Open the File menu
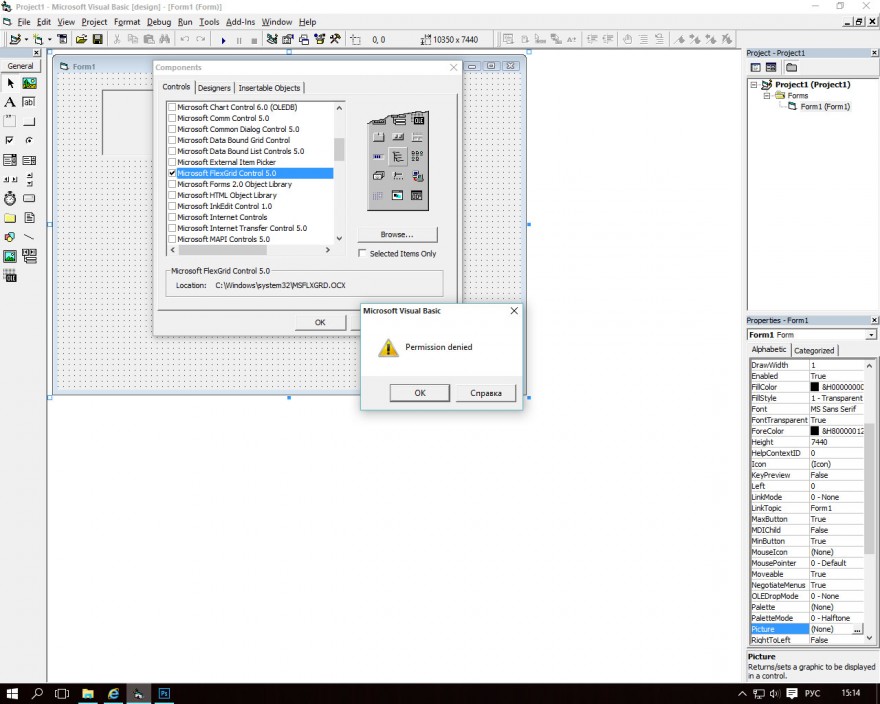 pos(24,22)
